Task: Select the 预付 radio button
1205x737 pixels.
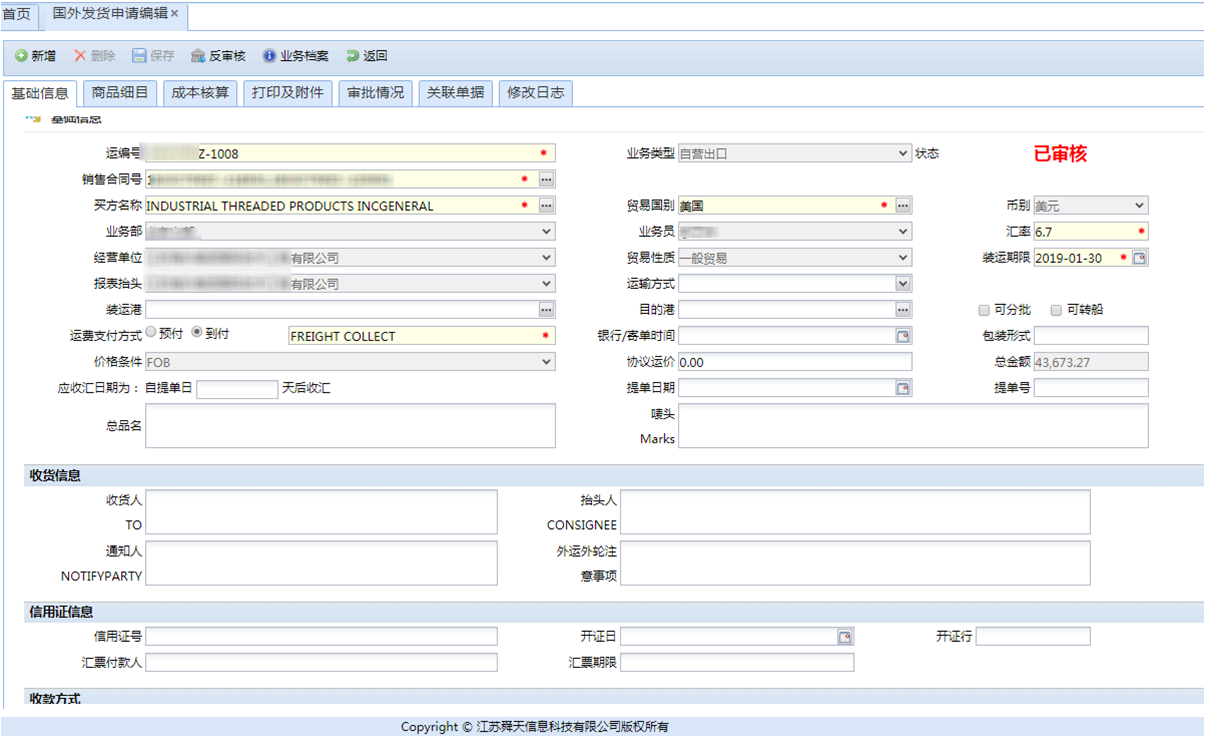Action: coord(151,332)
